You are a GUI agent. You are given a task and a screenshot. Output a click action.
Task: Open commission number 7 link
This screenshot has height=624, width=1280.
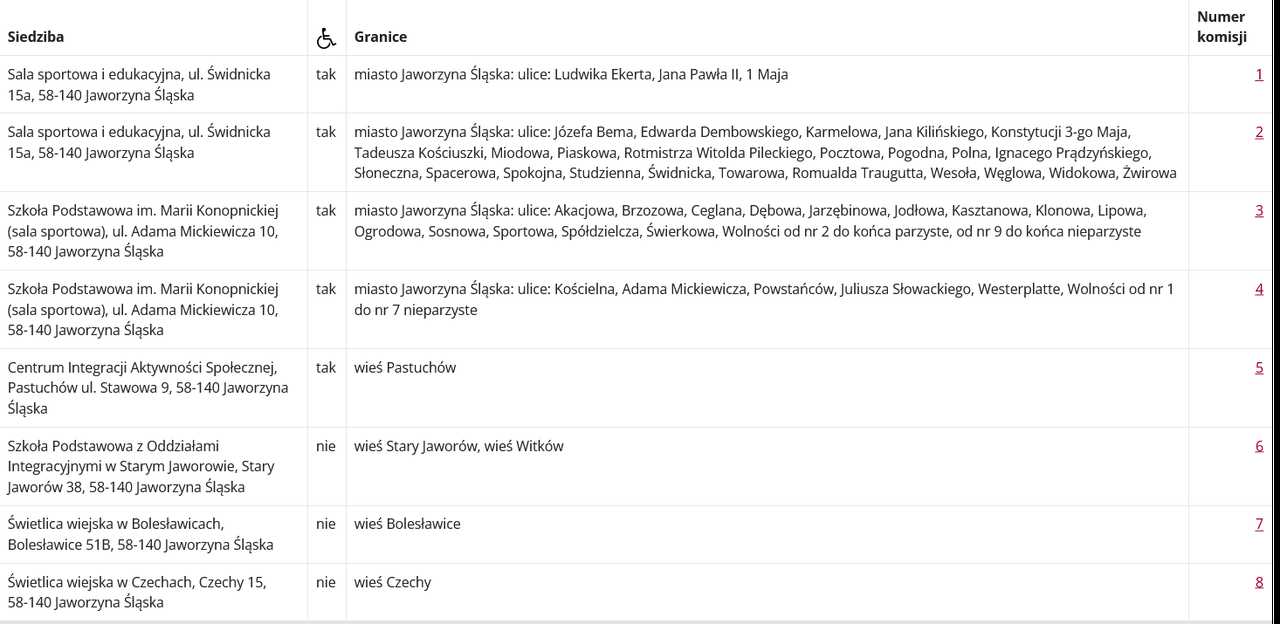coord(1259,524)
